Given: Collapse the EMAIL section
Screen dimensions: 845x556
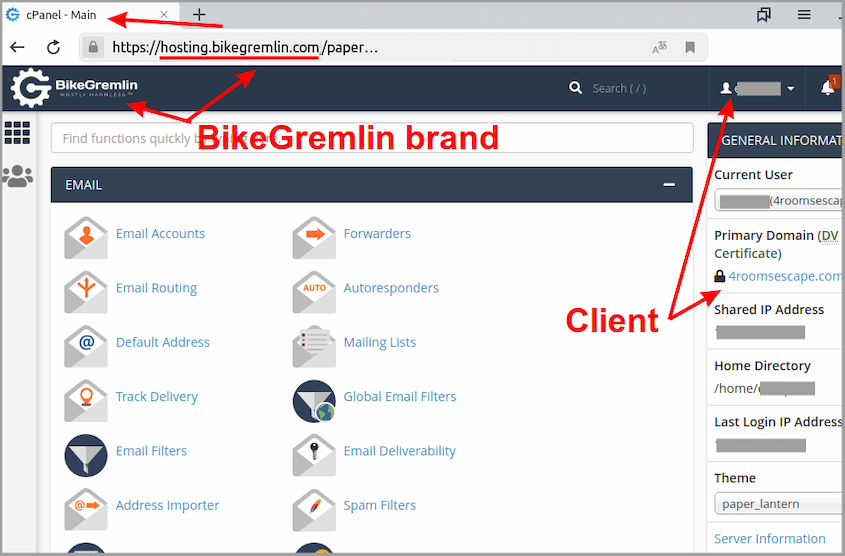Looking at the screenshot, I should 669,185.
